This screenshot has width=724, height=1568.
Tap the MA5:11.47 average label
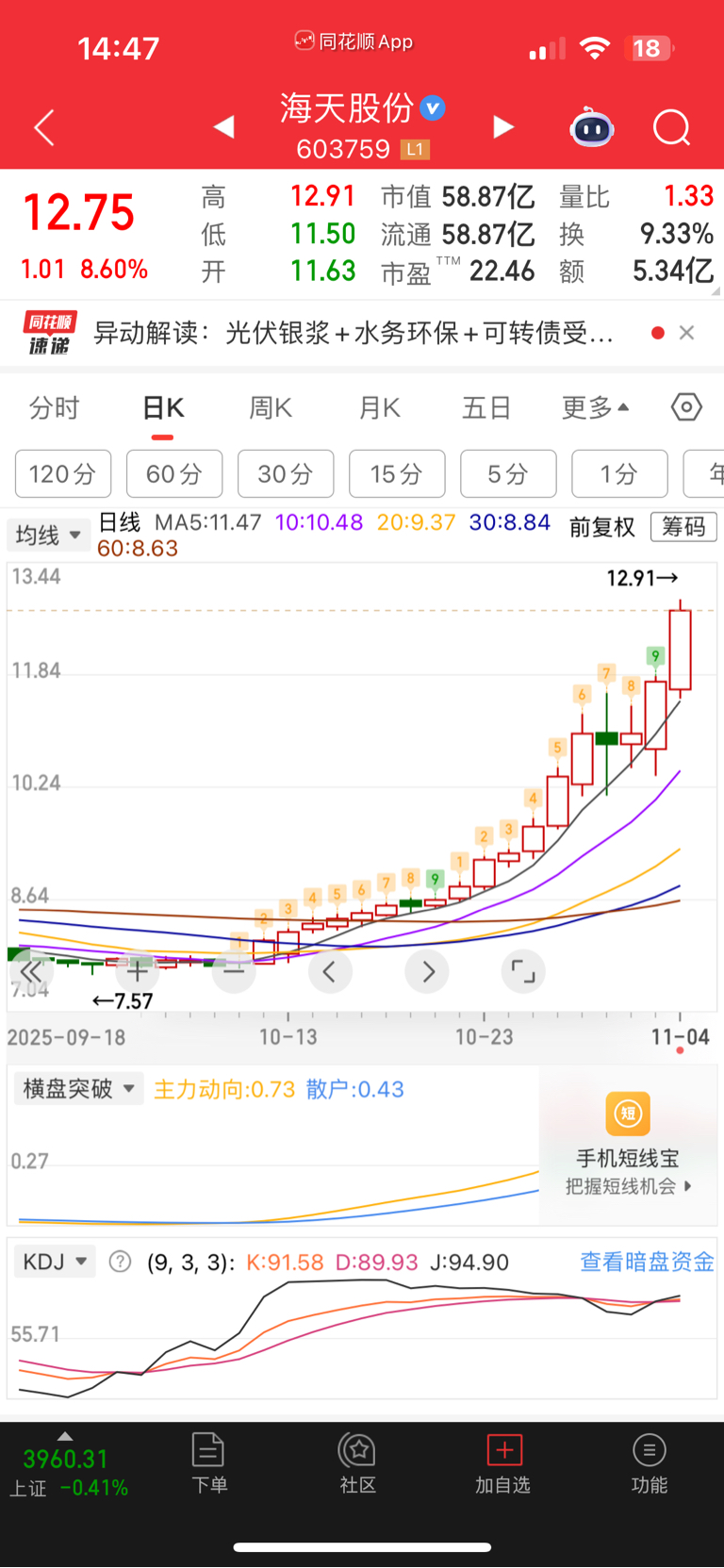[x=207, y=522]
